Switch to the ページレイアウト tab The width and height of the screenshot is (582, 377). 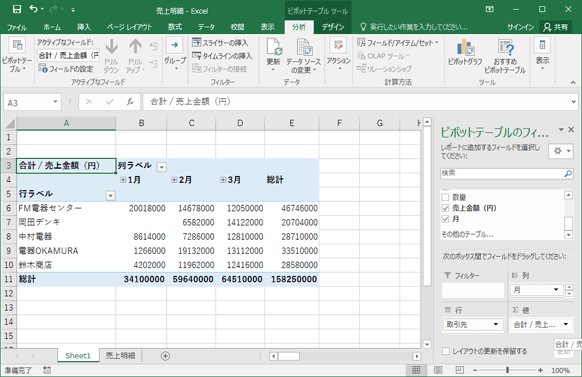coord(129,27)
